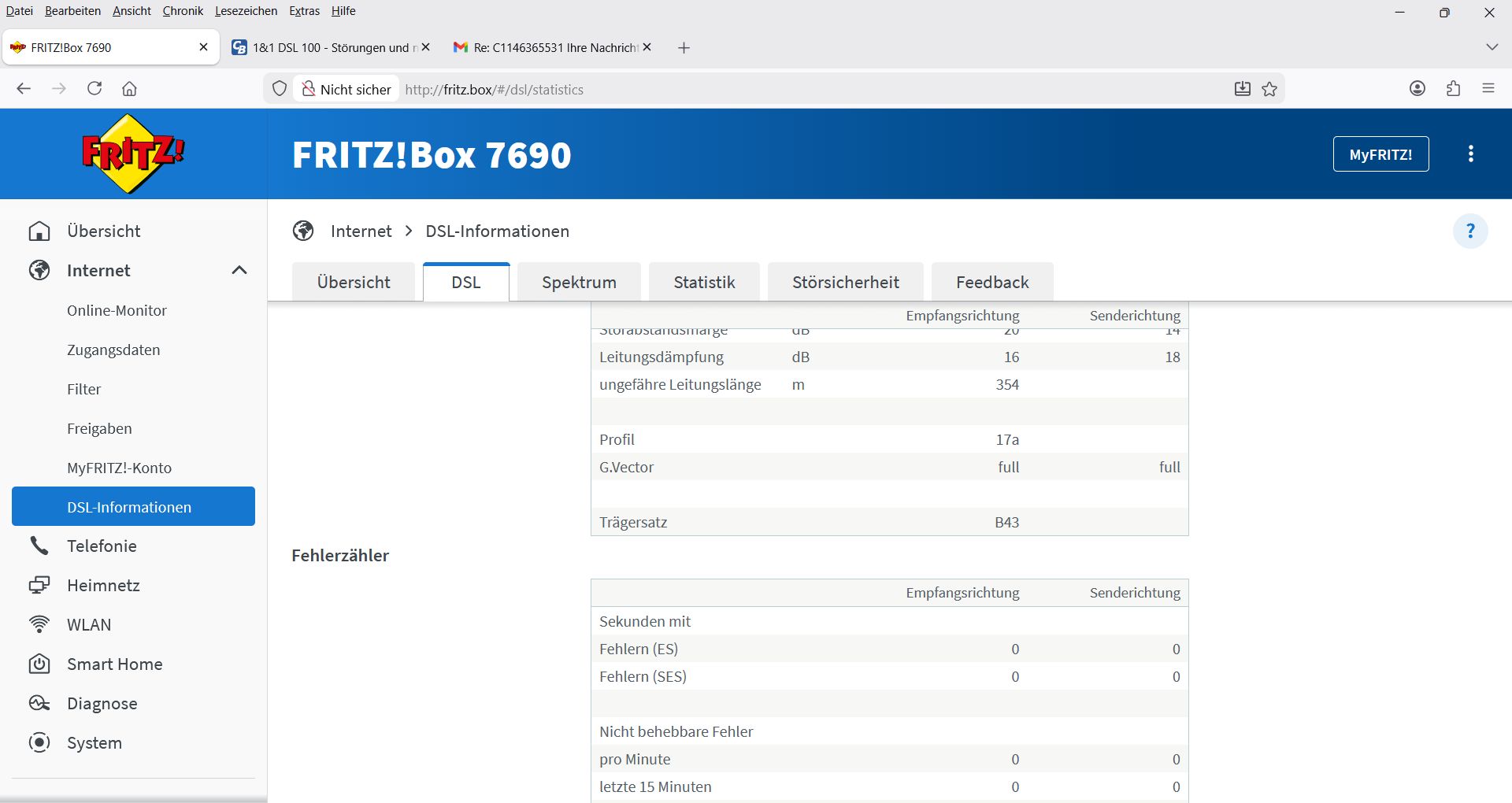Click the Smart Home icon
The image size is (1512, 803).
click(39, 664)
